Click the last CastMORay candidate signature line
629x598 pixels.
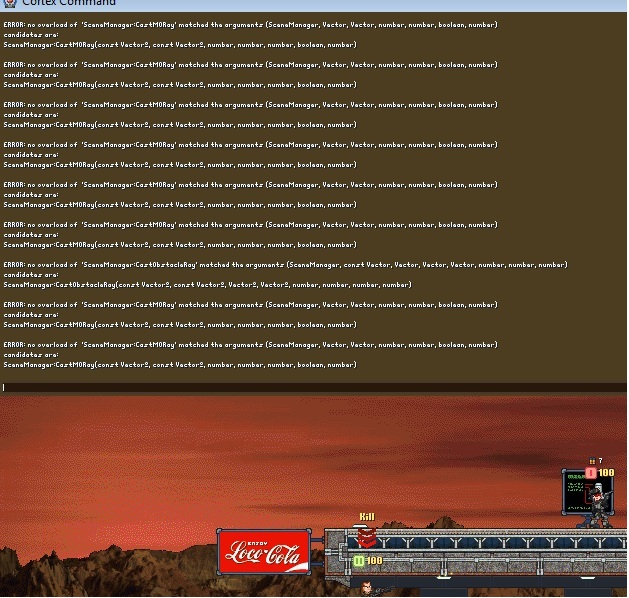point(180,365)
